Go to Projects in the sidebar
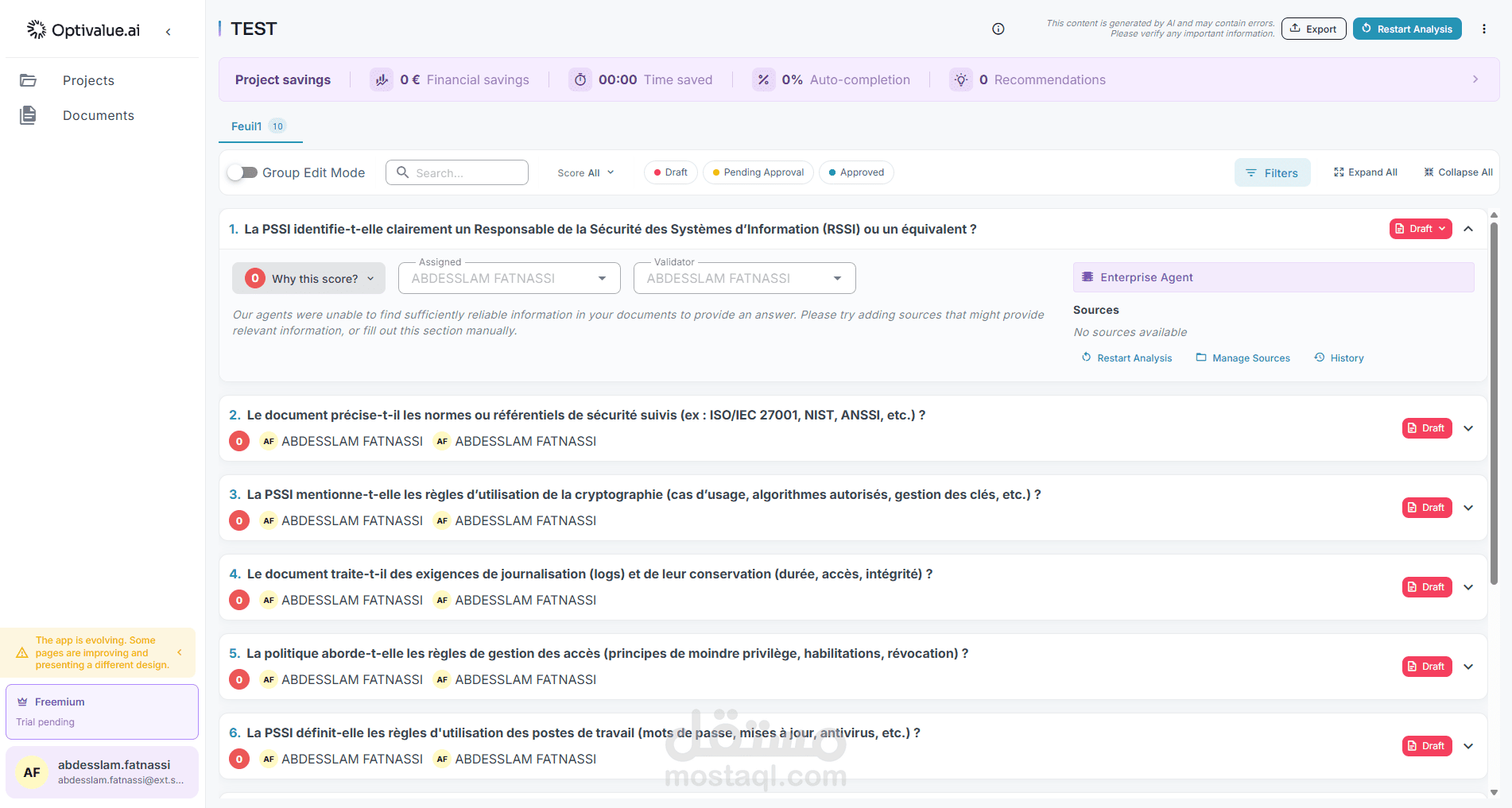Screen dimensions: 1512x808 (88, 80)
